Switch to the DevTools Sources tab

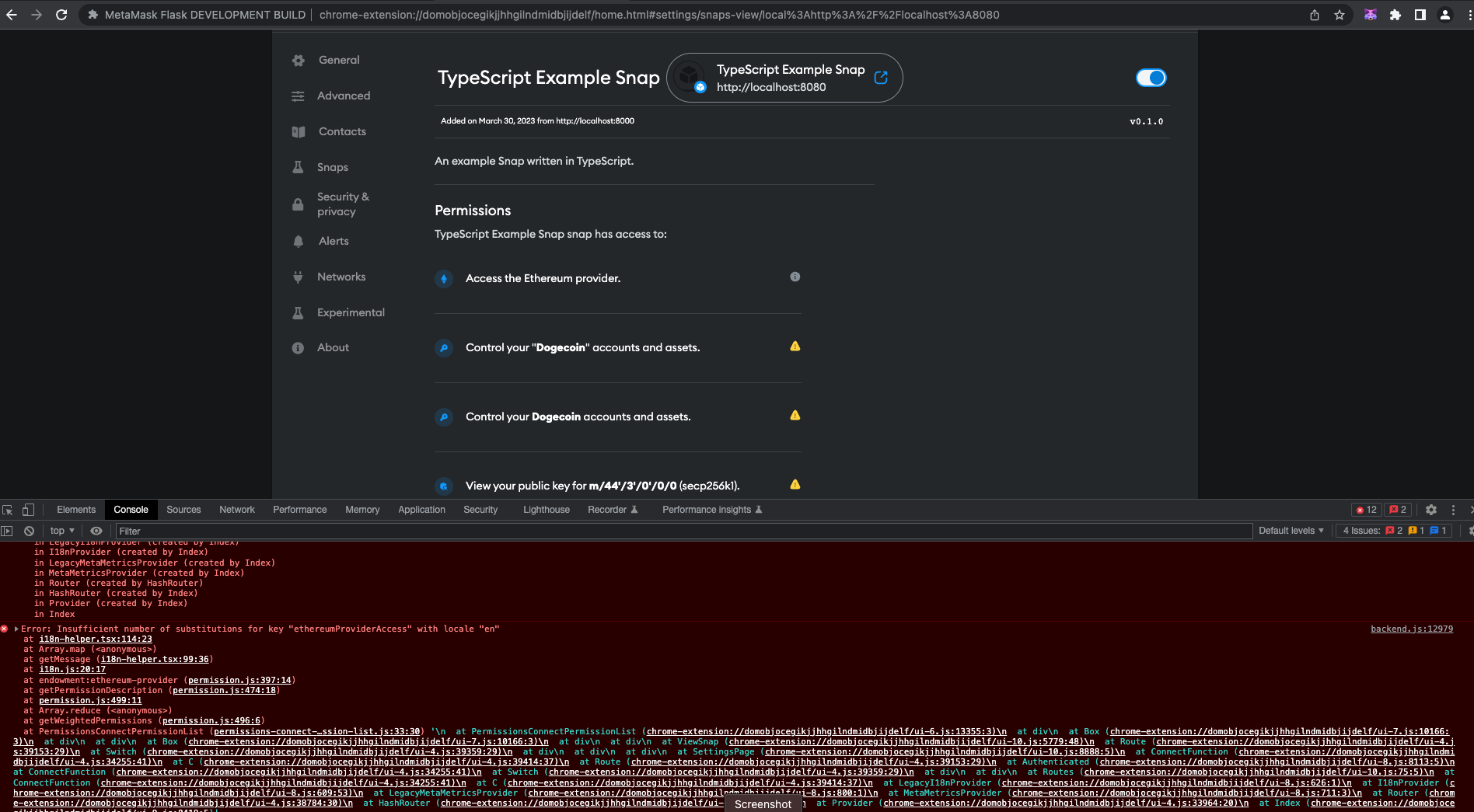tap(183, 510)
